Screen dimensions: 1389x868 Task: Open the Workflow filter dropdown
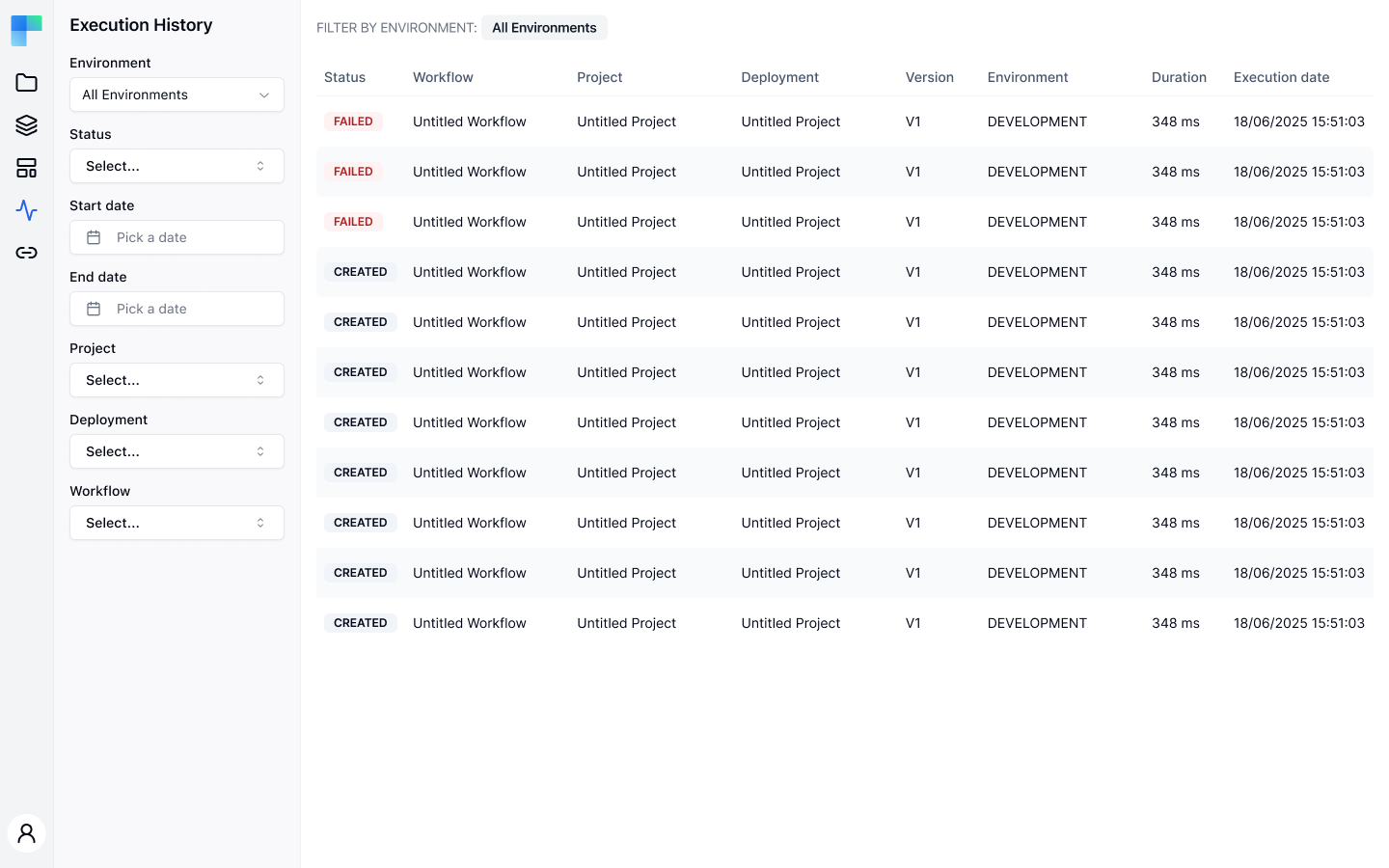tap(177, 523)
